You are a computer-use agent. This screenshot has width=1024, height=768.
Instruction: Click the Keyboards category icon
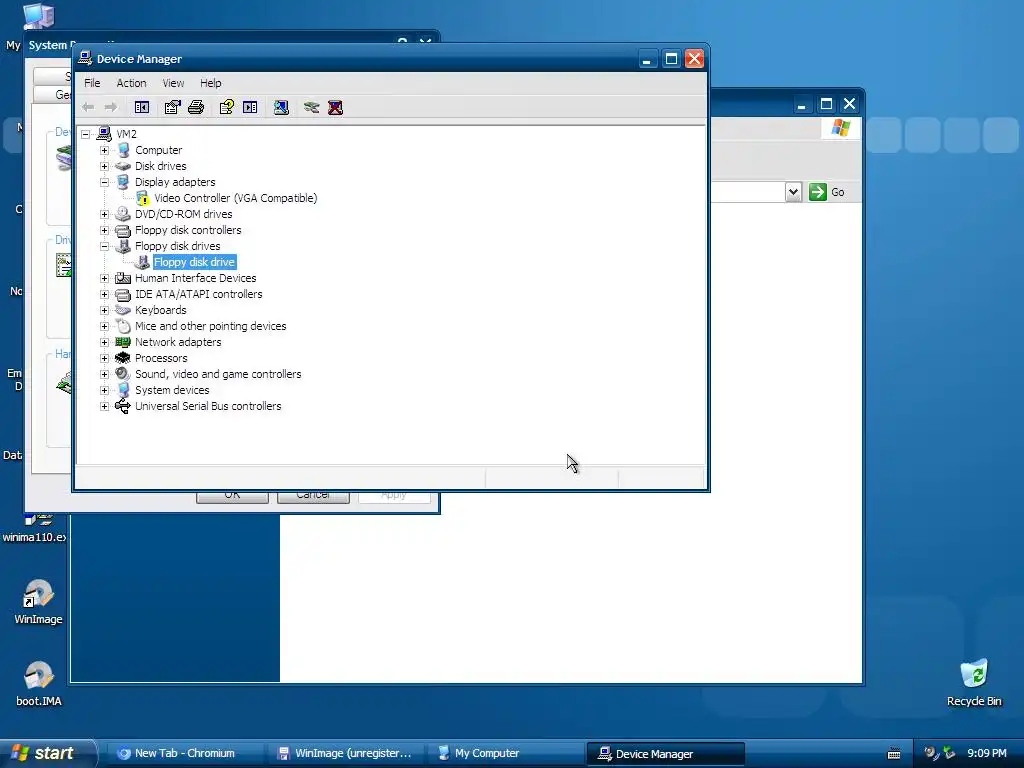click(x=123, y=310)
